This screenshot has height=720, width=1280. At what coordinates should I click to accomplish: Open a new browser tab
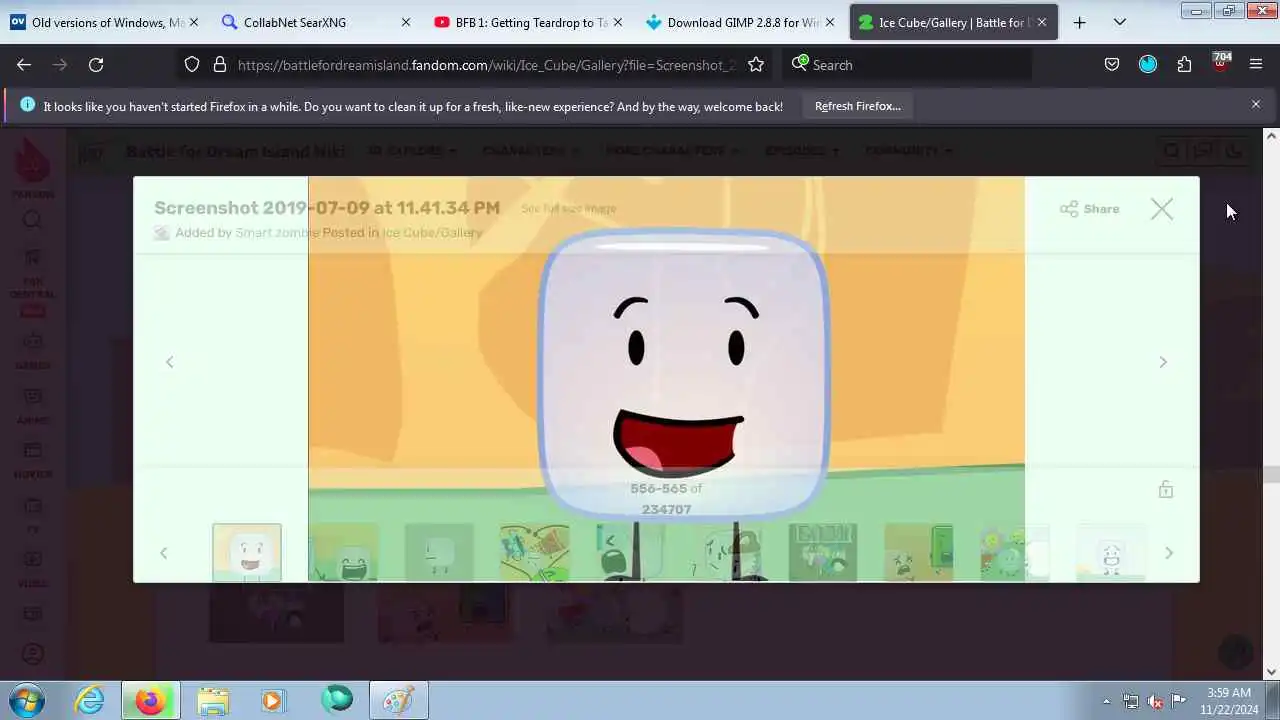coord(1079,22)
